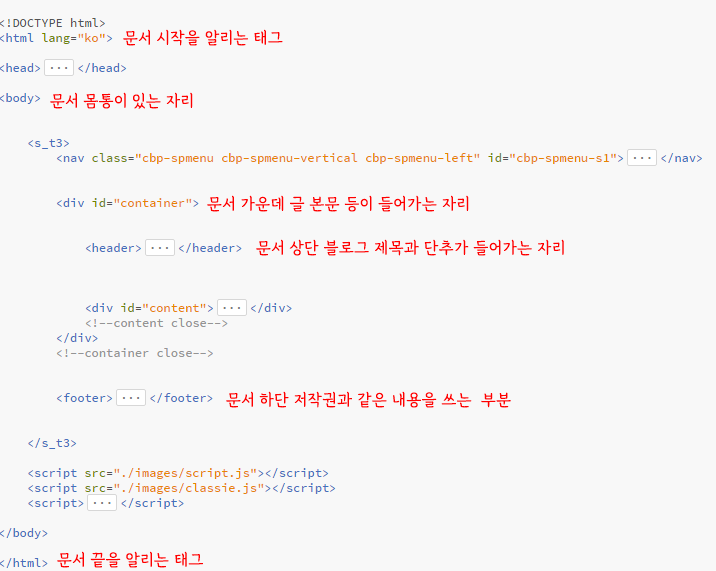Image resolution: width=716 pixels, height=571 pixels.
Task: Click the <!--content close--> comment
Action: (156, 323)
